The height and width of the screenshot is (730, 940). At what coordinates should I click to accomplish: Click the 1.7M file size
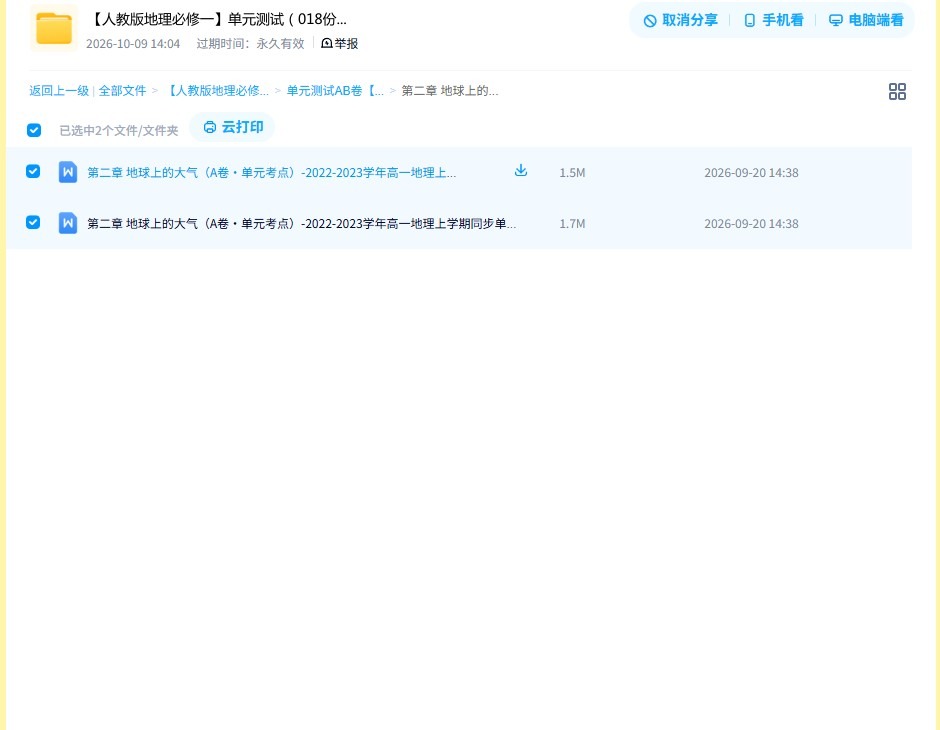coord(572,224)
